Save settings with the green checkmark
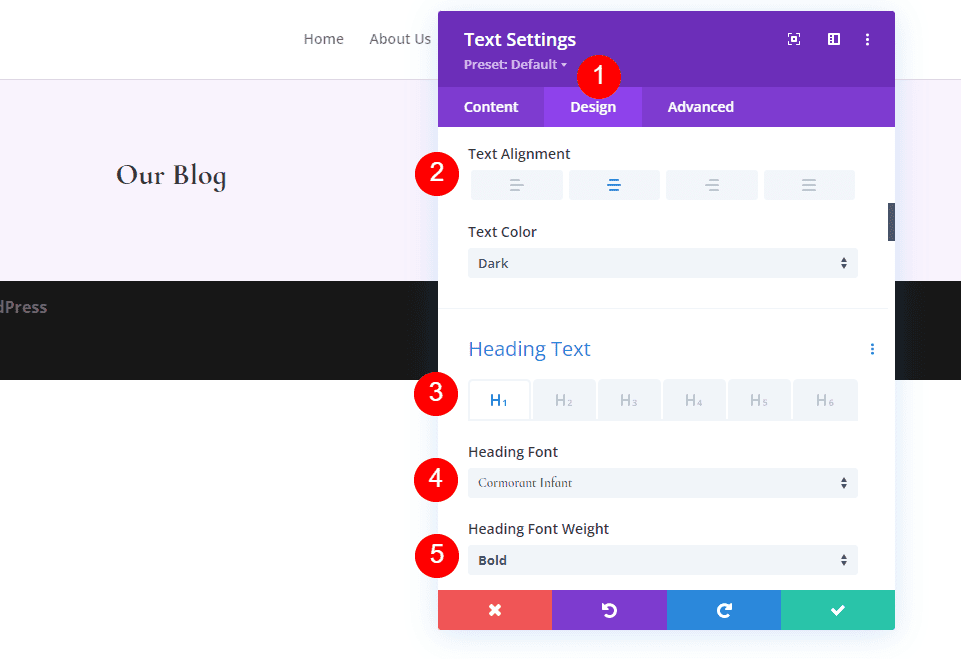The image size is (961, 659). 838,610
